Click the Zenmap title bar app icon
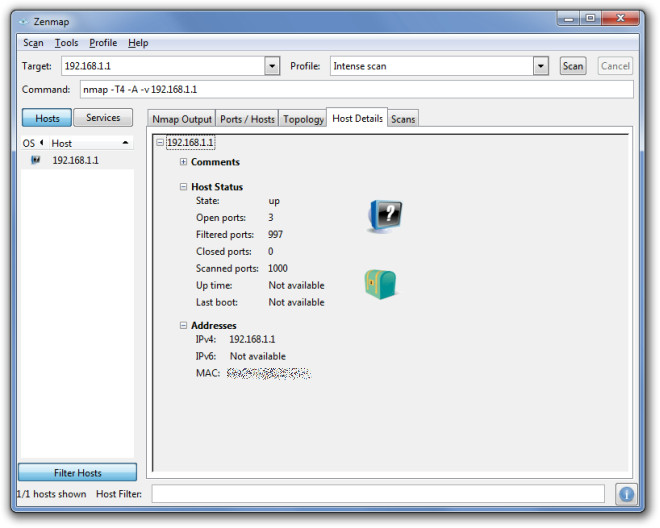The image size is (660, 528). 24,21
